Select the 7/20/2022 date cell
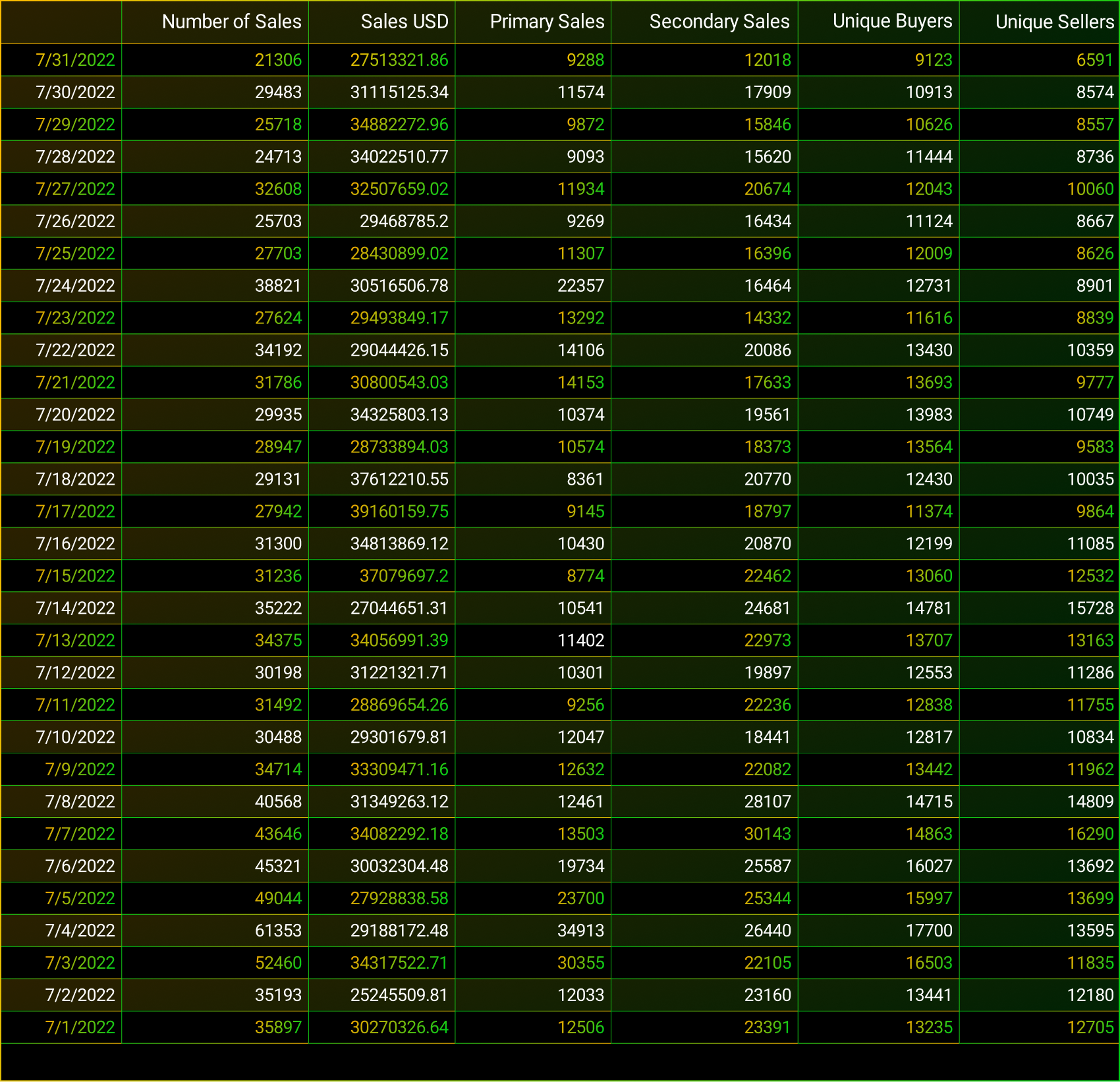The width and height of the screenshot is (1120, 1082). coord(61,415)
